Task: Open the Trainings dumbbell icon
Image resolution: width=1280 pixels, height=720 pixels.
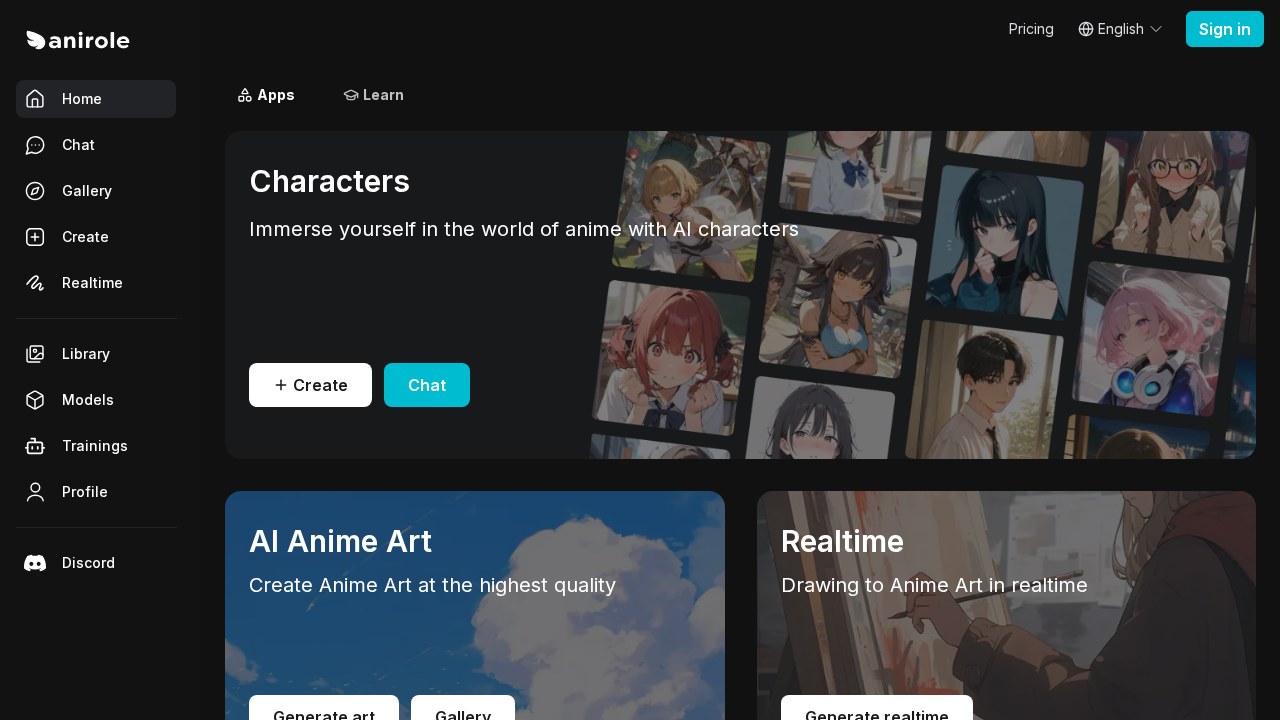Action: pos(34,445)
